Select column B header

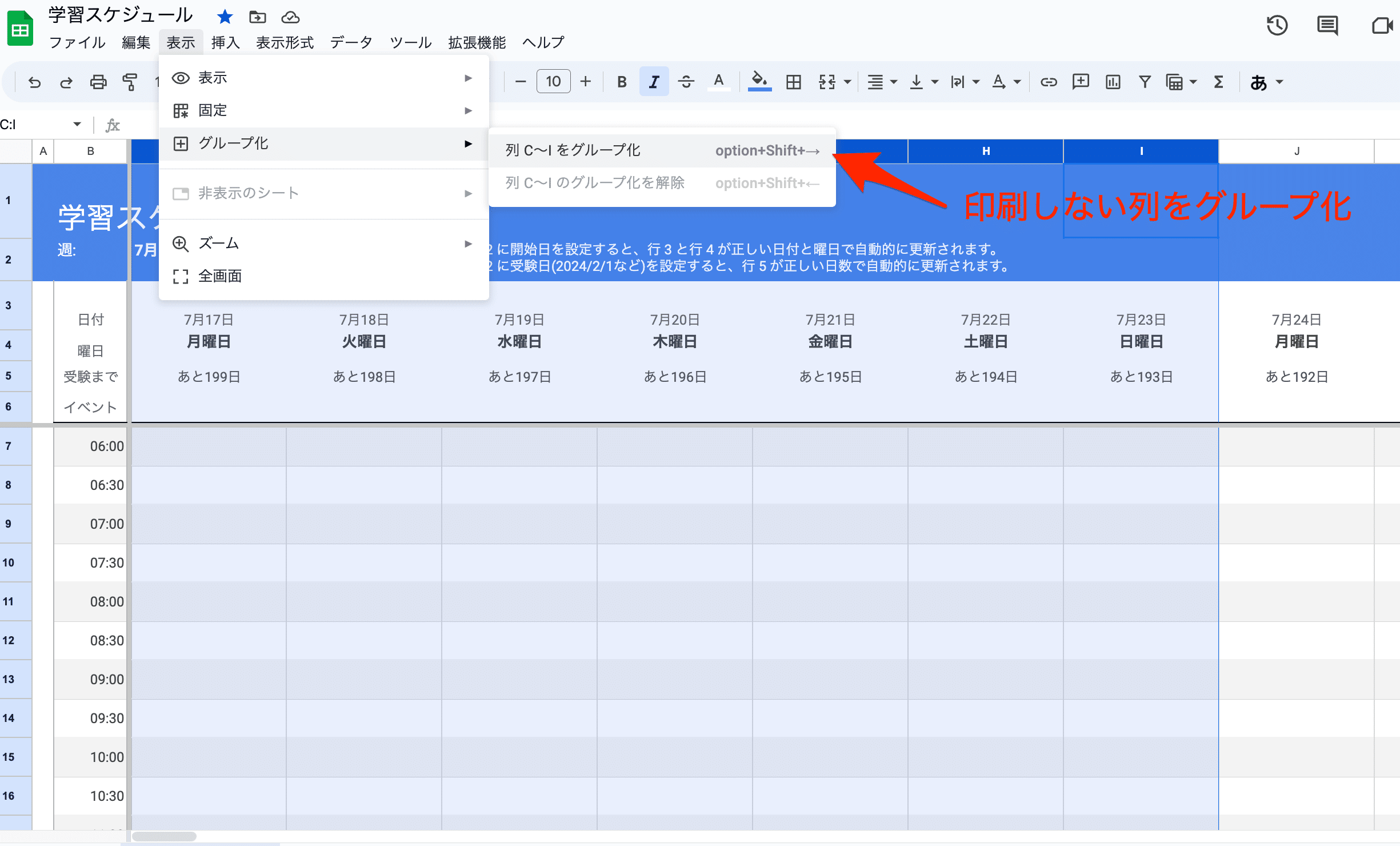(90, 151)
